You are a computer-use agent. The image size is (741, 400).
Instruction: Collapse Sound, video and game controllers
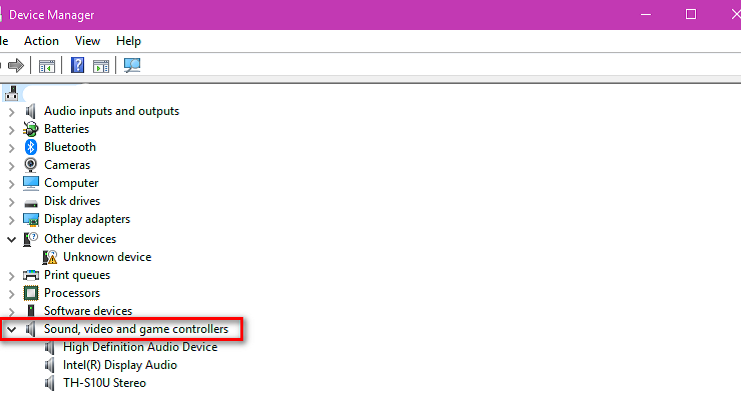tap(11, 330)
